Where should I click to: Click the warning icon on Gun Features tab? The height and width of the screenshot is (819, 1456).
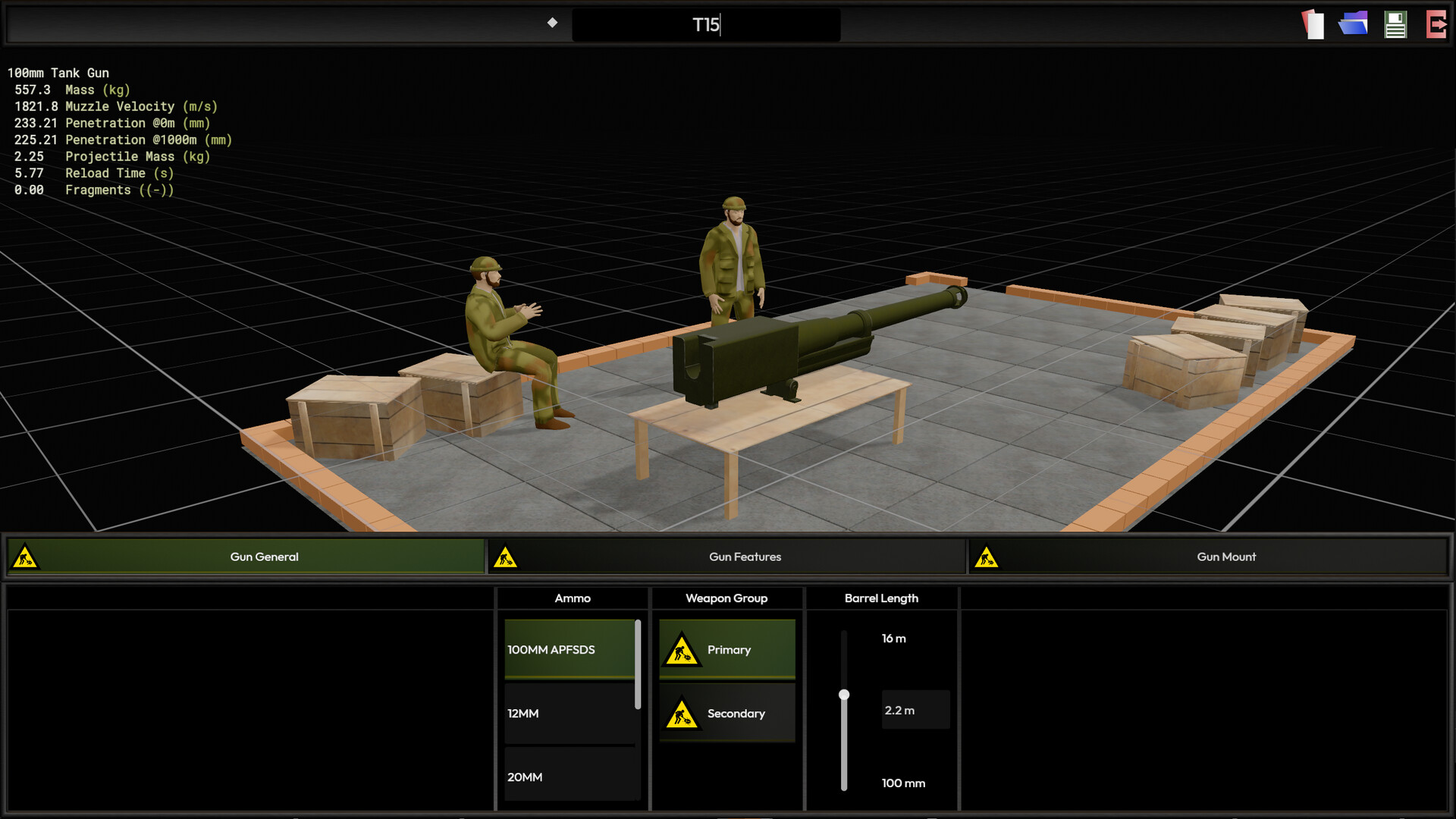tap(507, 556)
